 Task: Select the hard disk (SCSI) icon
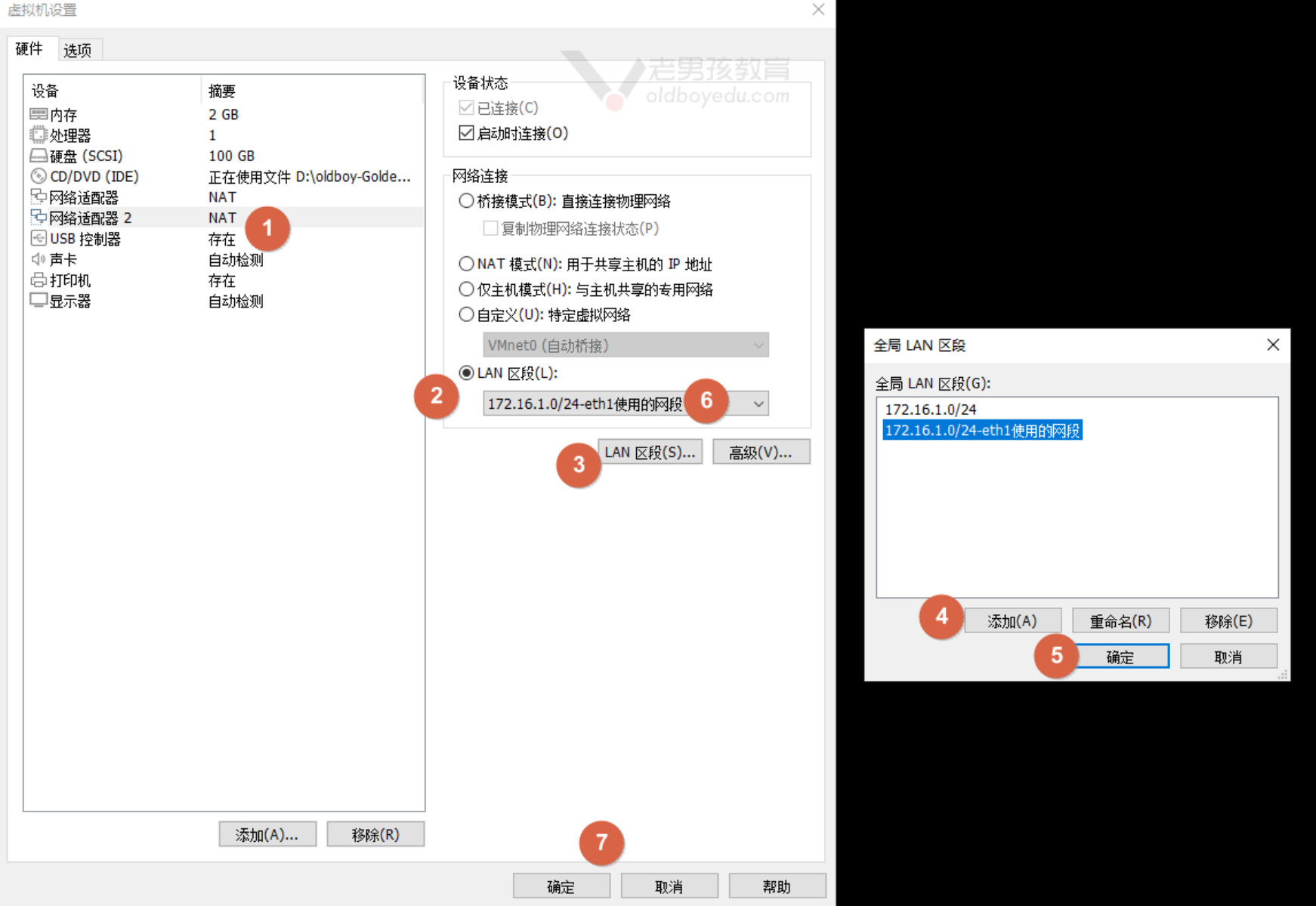pos(39,156)
